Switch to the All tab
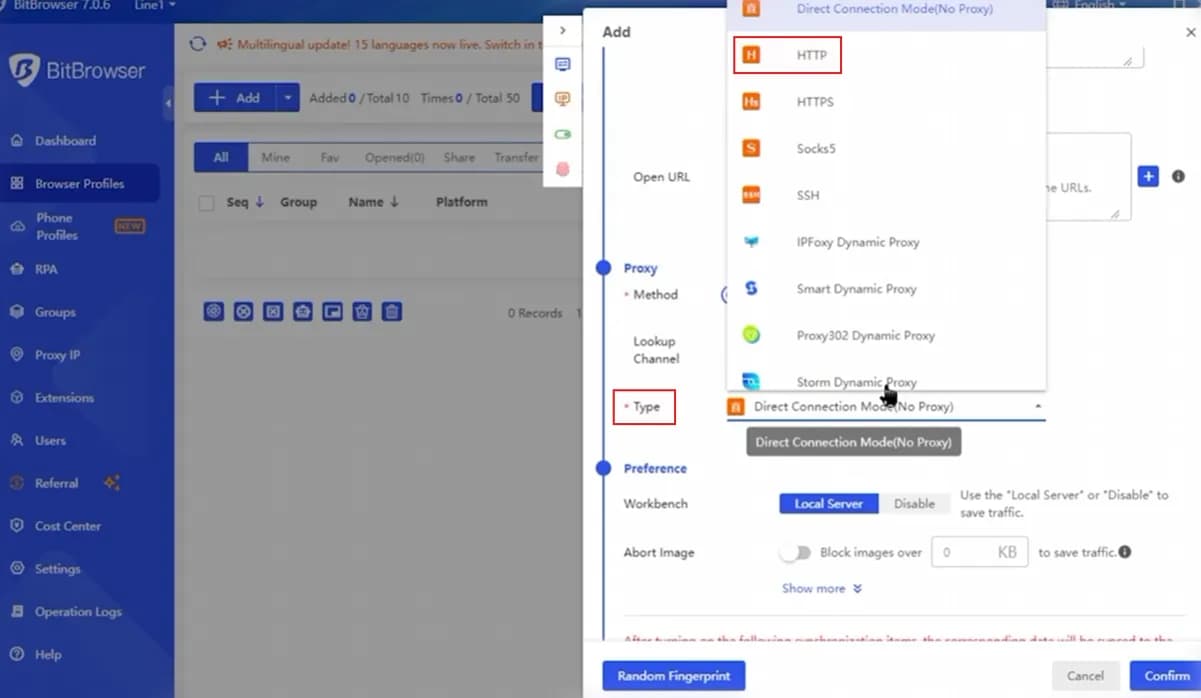The height and width of the screenshot is (698, 1201). pyautogui.click(x=221, y=157)
